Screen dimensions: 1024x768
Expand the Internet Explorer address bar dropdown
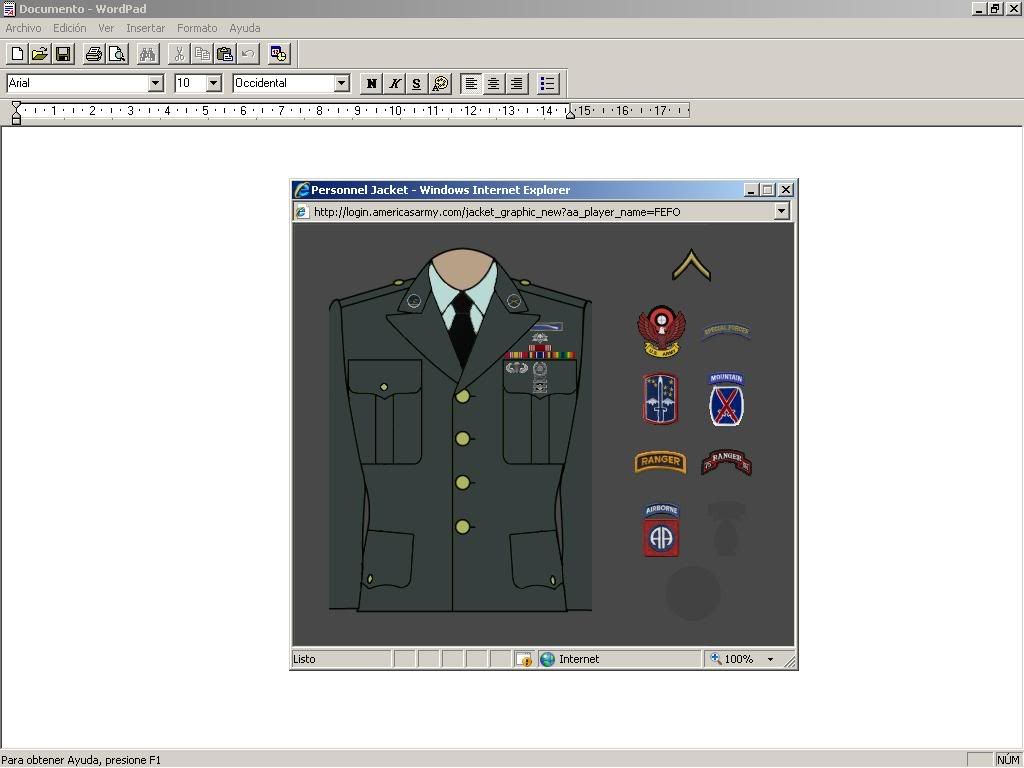[781, 211]
